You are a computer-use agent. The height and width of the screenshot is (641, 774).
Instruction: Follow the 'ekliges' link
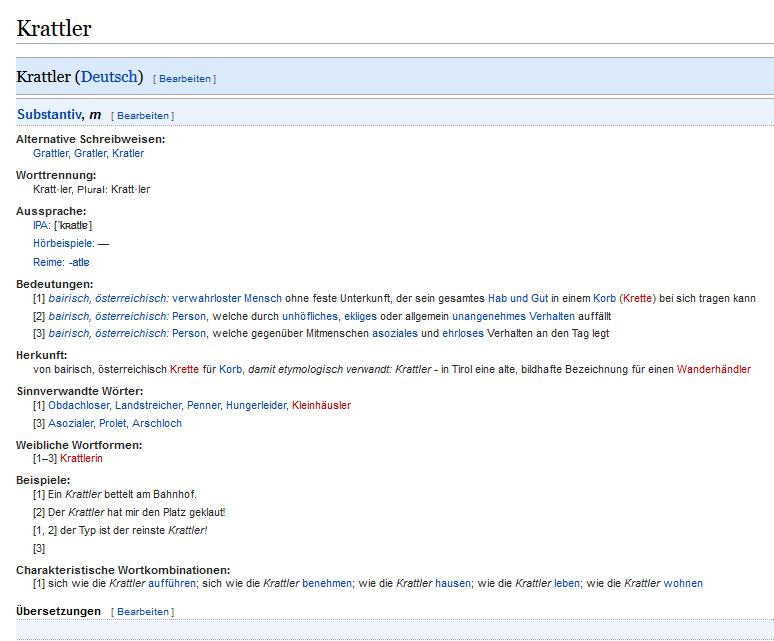tap(360, 316)
